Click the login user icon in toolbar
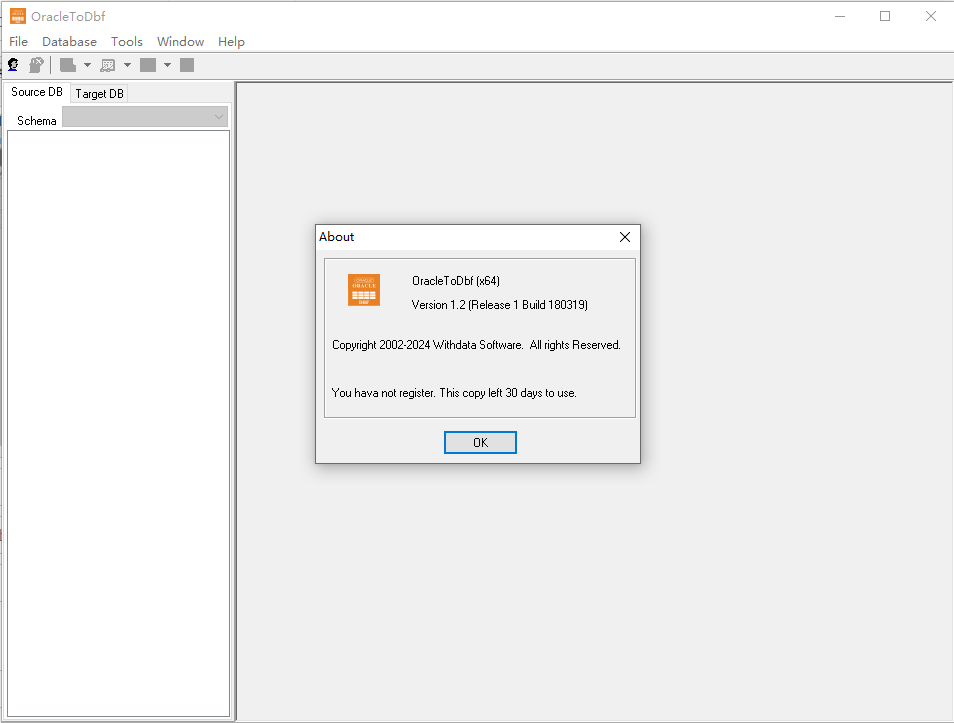The image size is (954, 723). pos(13,65)
